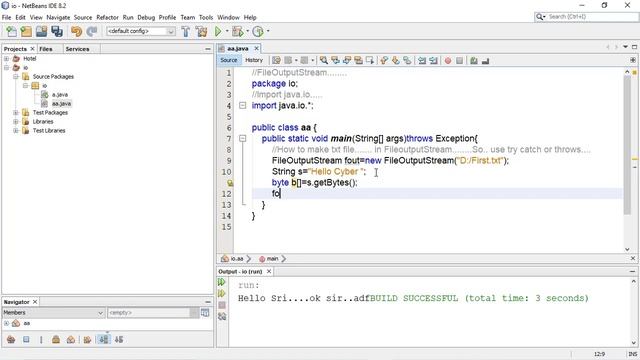Viewport: 640px width, 360px height.
Task: Switch to the Services tab
Action: [77, 49]
